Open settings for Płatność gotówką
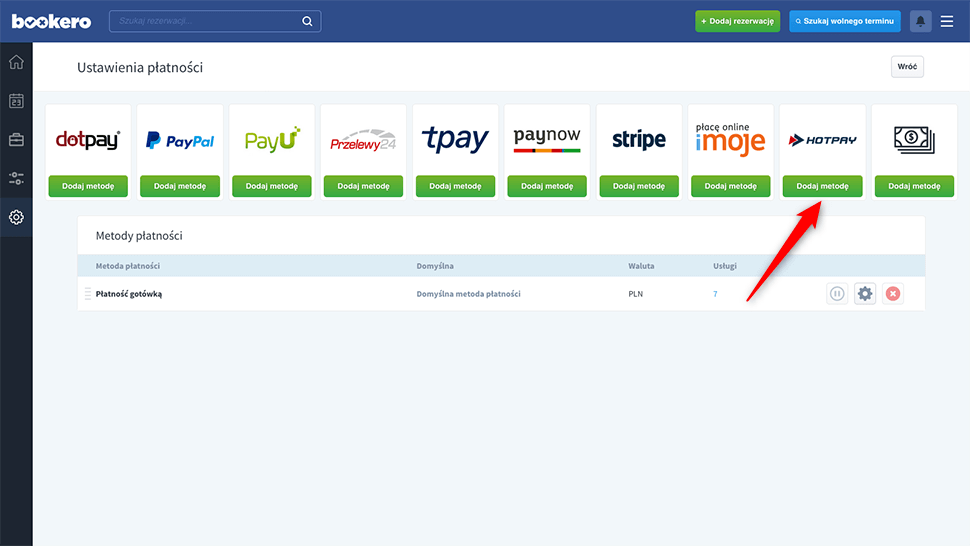 click(865, 294)
